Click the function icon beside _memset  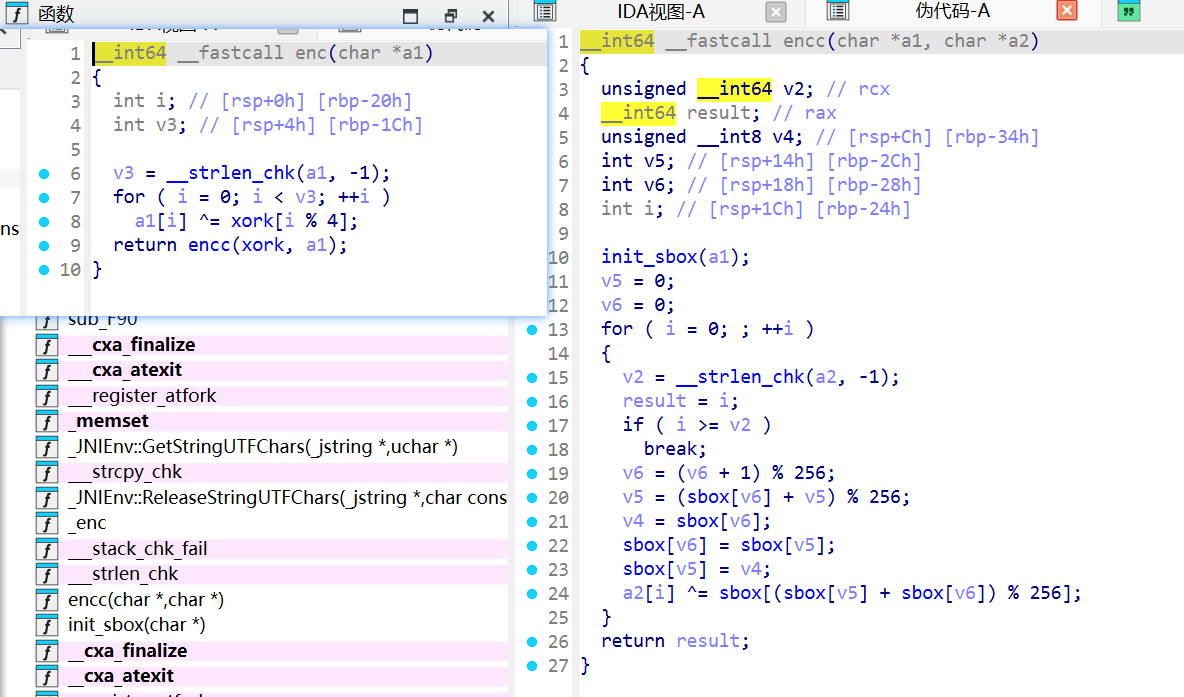coord(46,421)
